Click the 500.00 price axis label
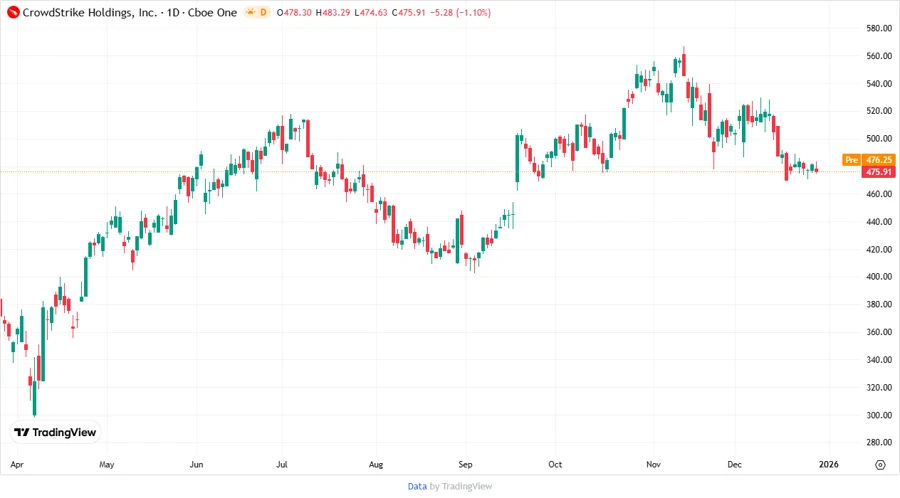Screen dimensions: 900x498 879,138
